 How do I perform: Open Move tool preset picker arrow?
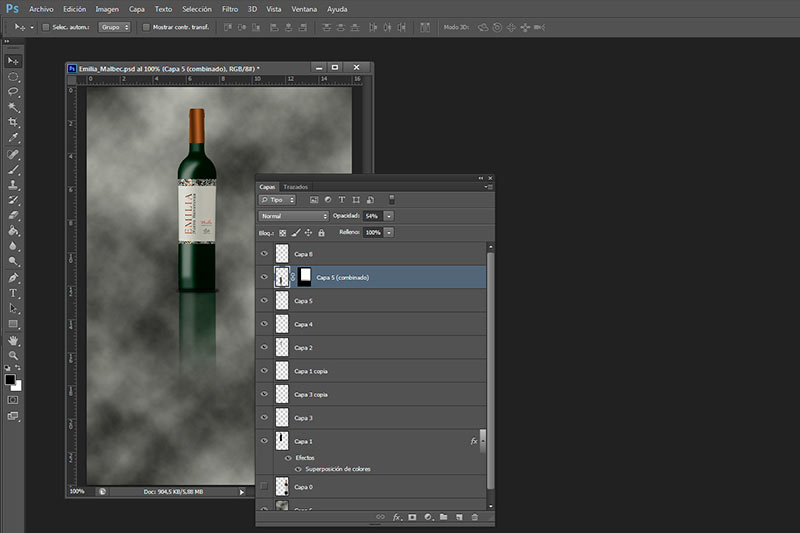(32, 28)
